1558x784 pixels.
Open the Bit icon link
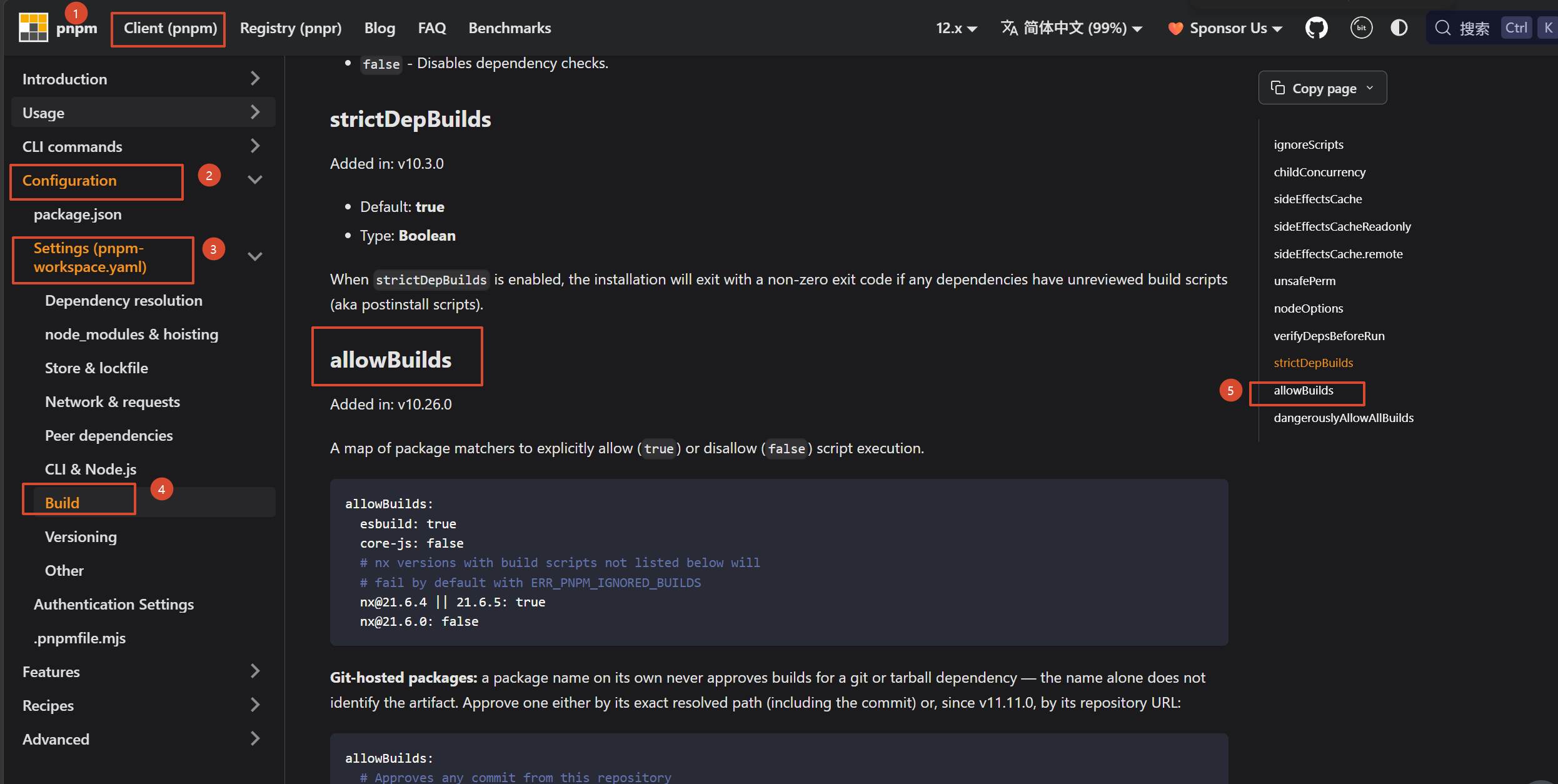point(1361,28)
